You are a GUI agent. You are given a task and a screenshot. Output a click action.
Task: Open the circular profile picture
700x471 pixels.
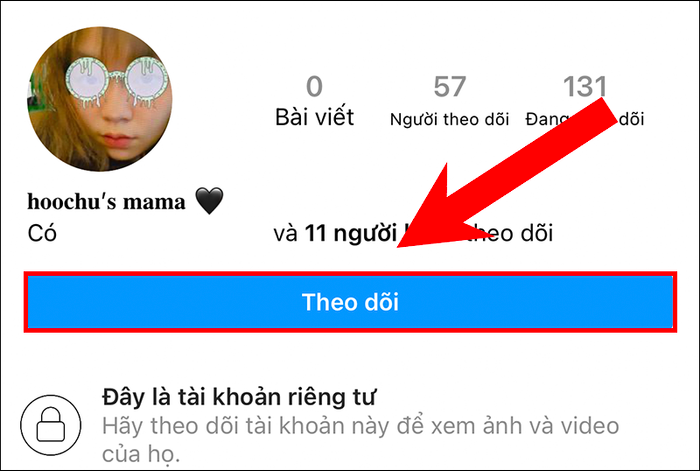[x=100, y=99]
